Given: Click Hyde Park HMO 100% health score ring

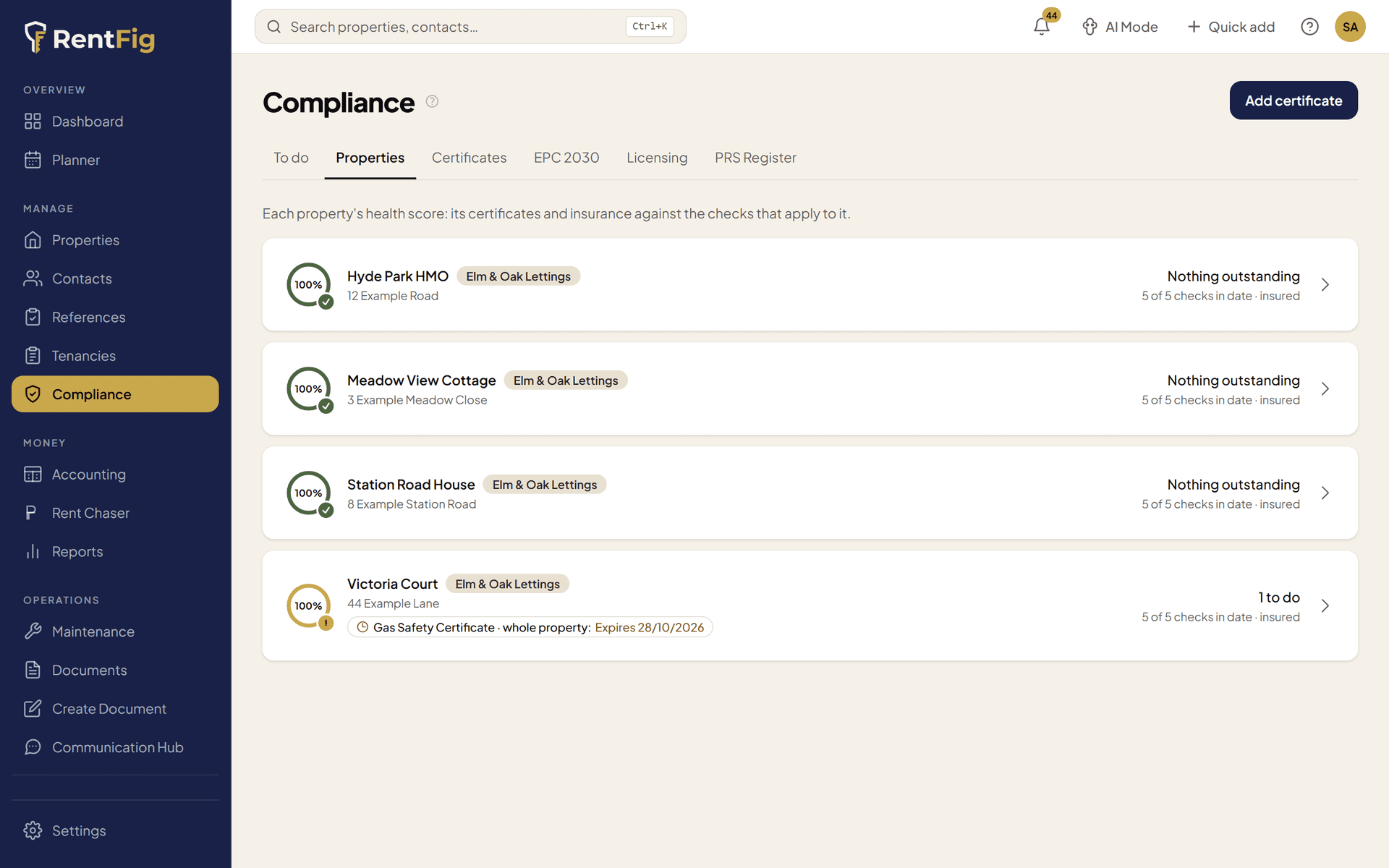Looking at the screenshot, I should [309, 285].
